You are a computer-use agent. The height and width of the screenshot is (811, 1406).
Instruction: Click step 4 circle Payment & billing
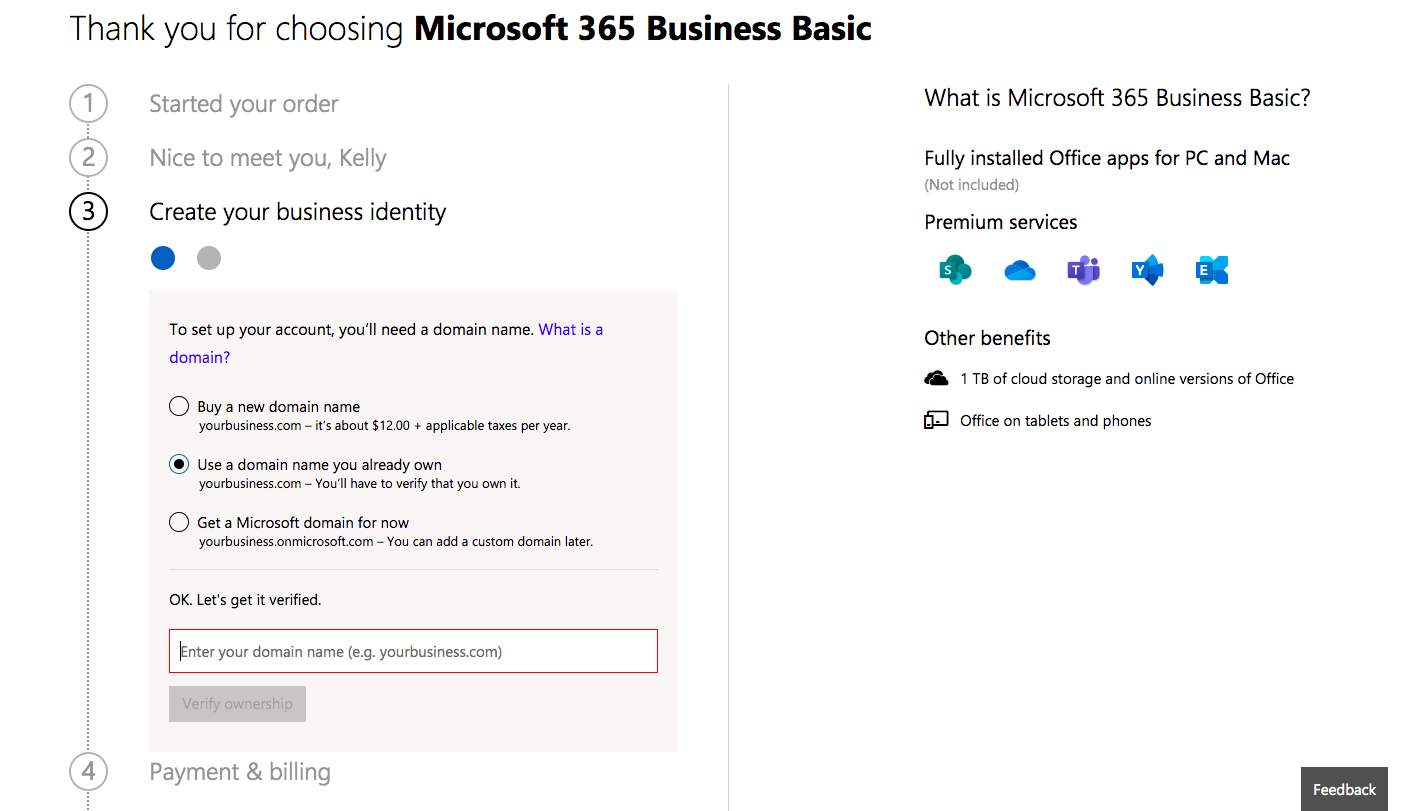coord(88,772)
